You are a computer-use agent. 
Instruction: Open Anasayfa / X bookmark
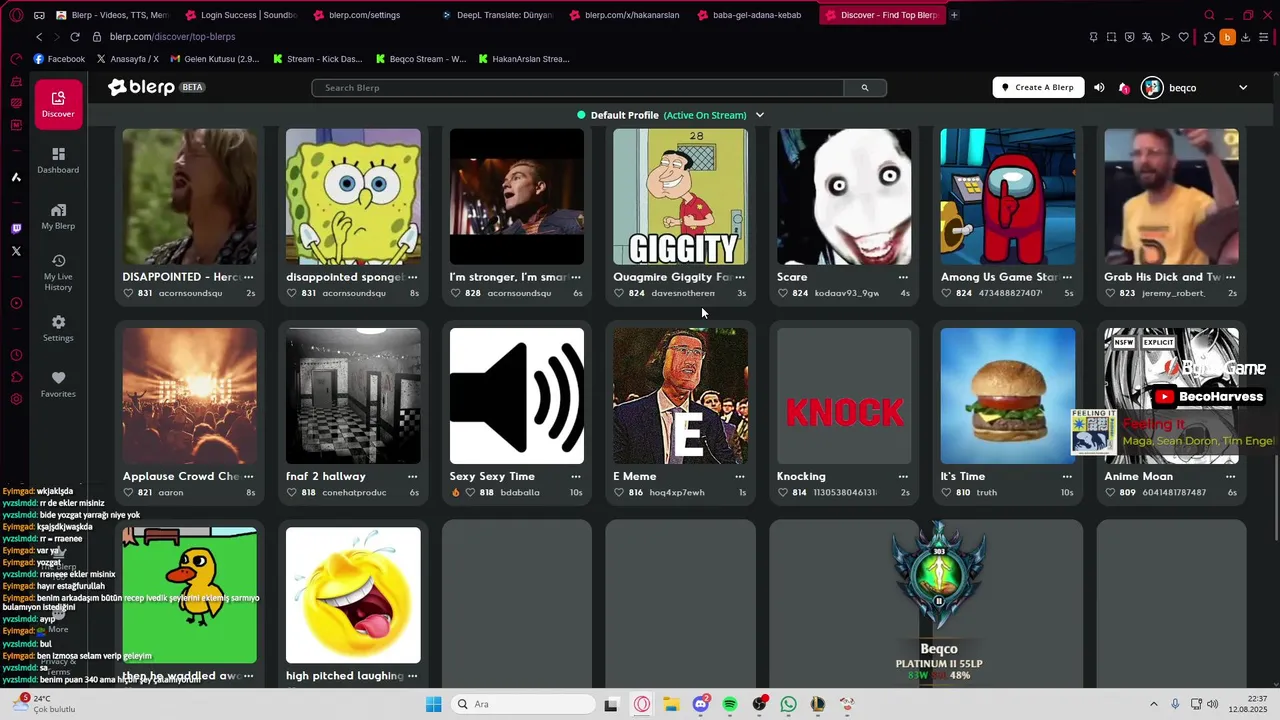coord(127,59)
